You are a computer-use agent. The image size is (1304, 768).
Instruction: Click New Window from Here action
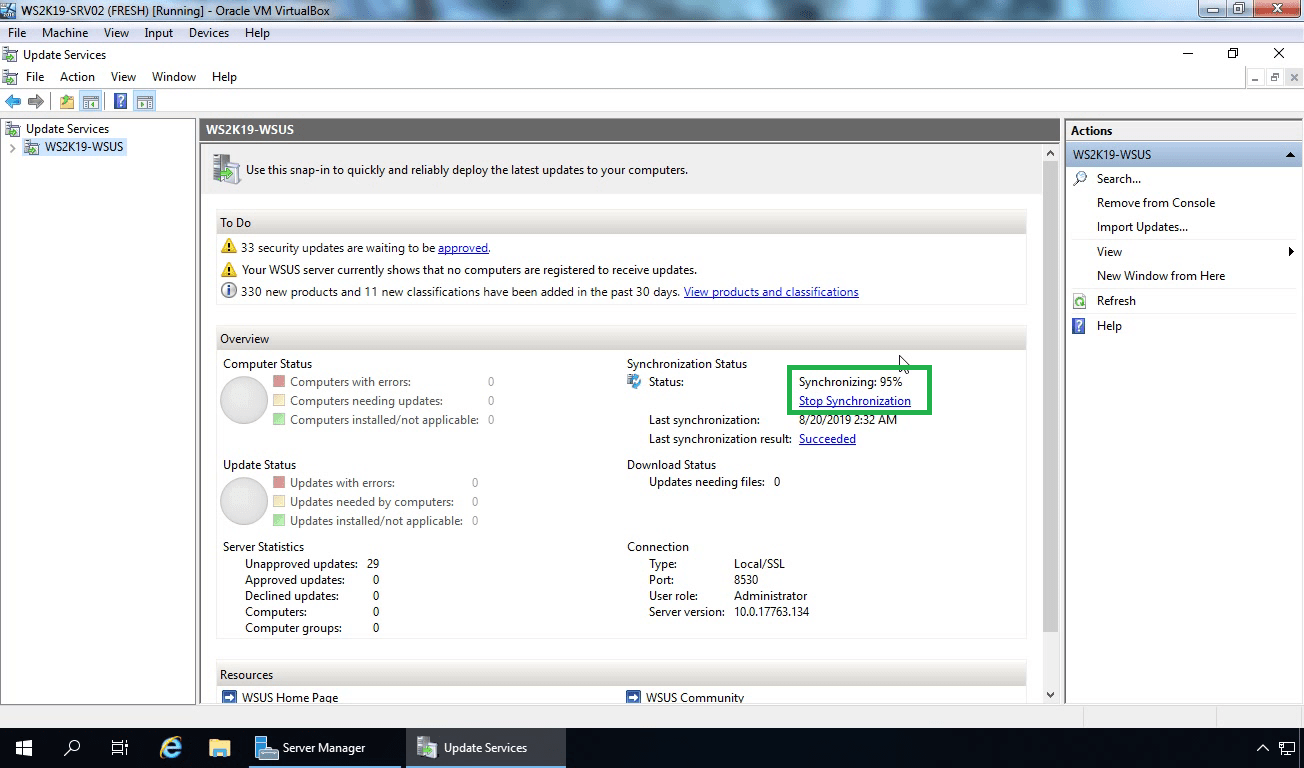coord(1161,276)
